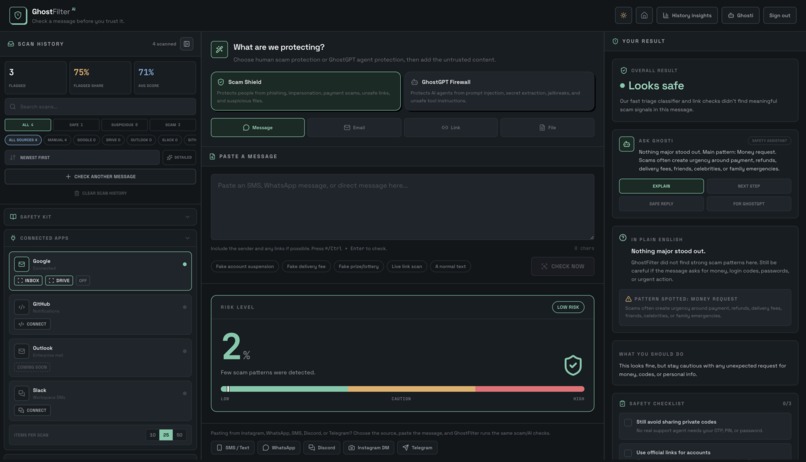Click the shield checkmark icon in risk card
This screenshot has width=806, height=462.
pyautogui.click(x=573, y=365)
